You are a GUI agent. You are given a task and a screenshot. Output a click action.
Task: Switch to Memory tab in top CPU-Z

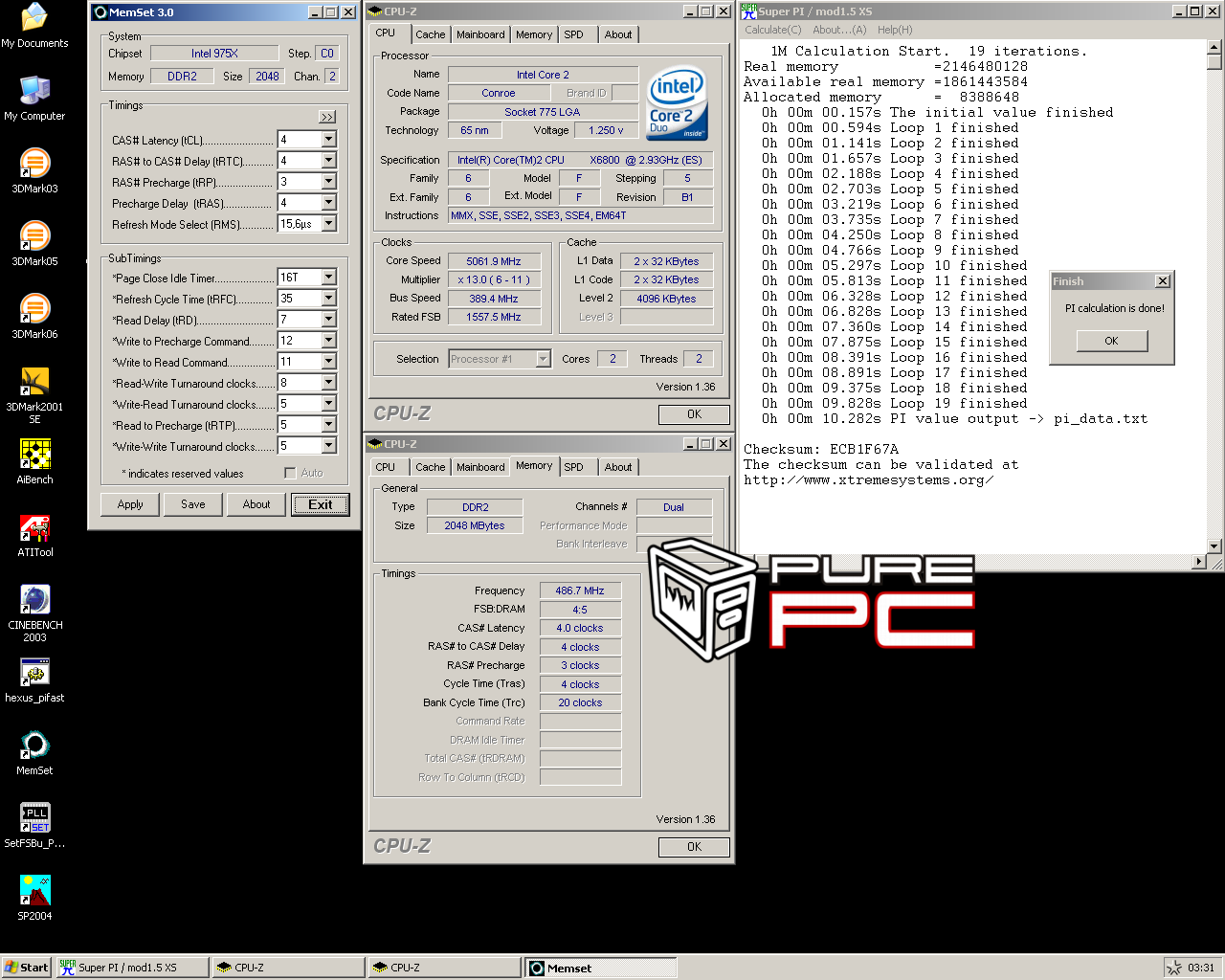534,34
